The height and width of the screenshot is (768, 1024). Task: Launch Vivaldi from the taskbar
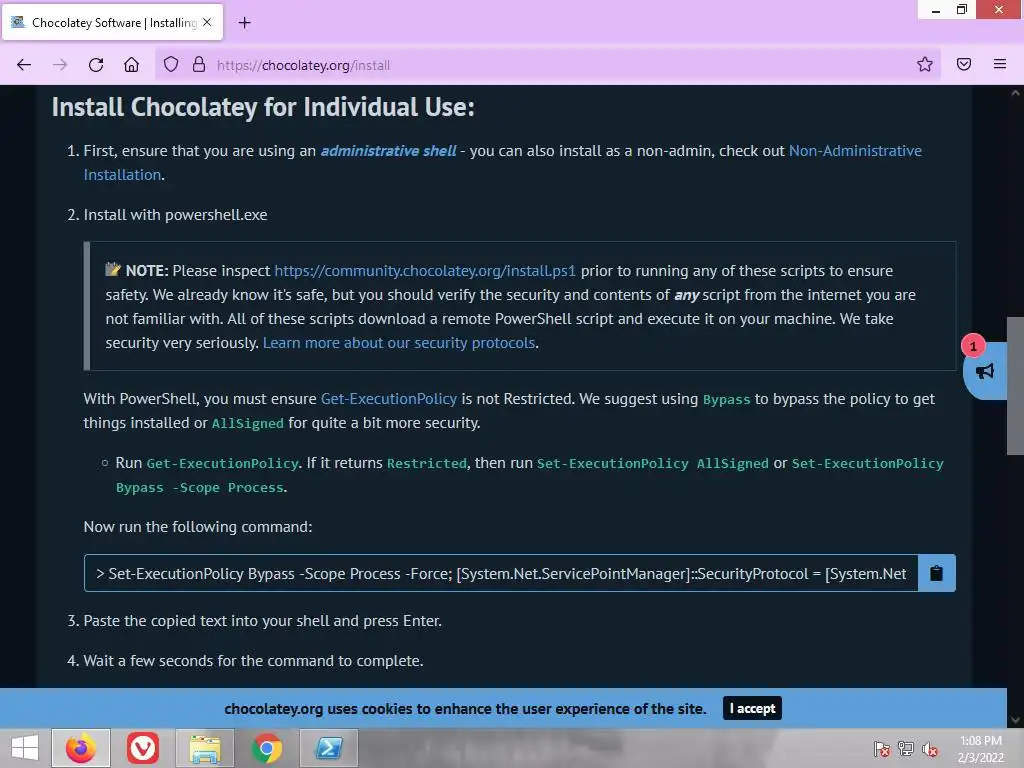pos(142,748)
